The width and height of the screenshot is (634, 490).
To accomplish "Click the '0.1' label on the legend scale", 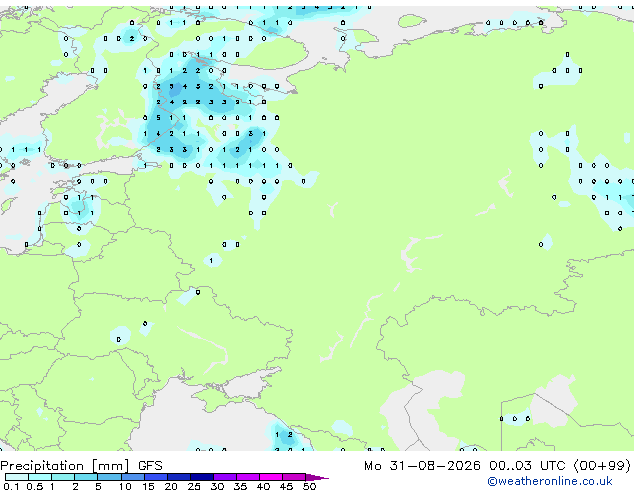I will pos(11,486).
